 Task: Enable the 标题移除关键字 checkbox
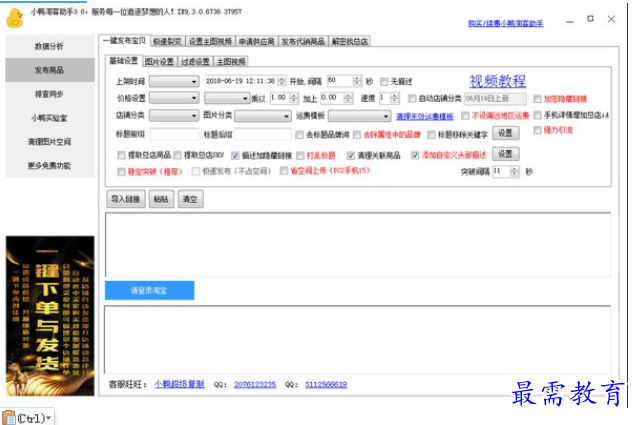pyautogui.click(x=431, y=135)
